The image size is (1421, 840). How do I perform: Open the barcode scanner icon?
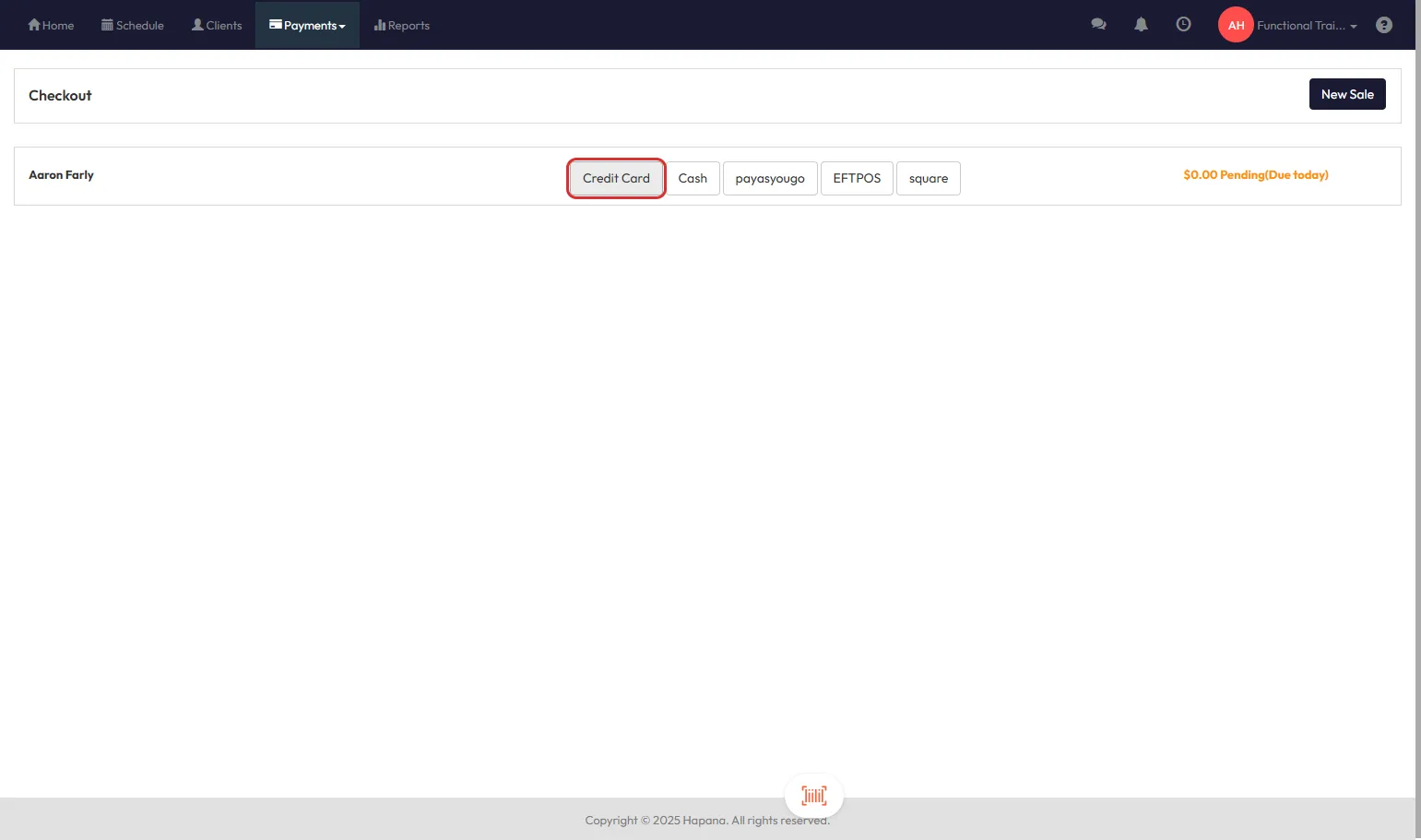click(x=813, y=795)
